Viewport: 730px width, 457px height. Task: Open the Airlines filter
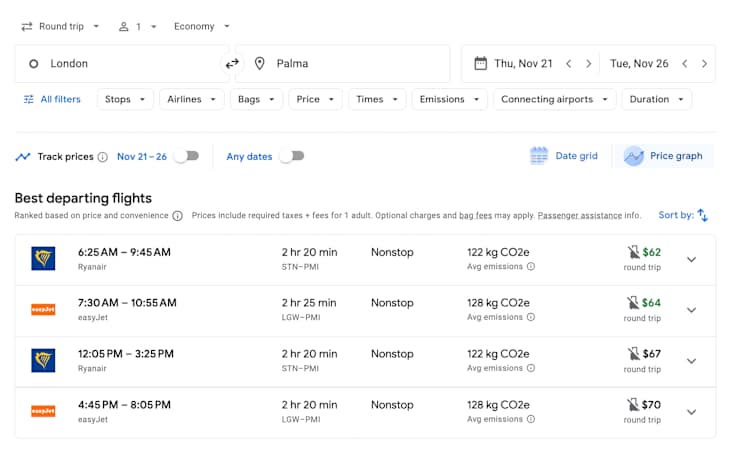tap(191, 100)
